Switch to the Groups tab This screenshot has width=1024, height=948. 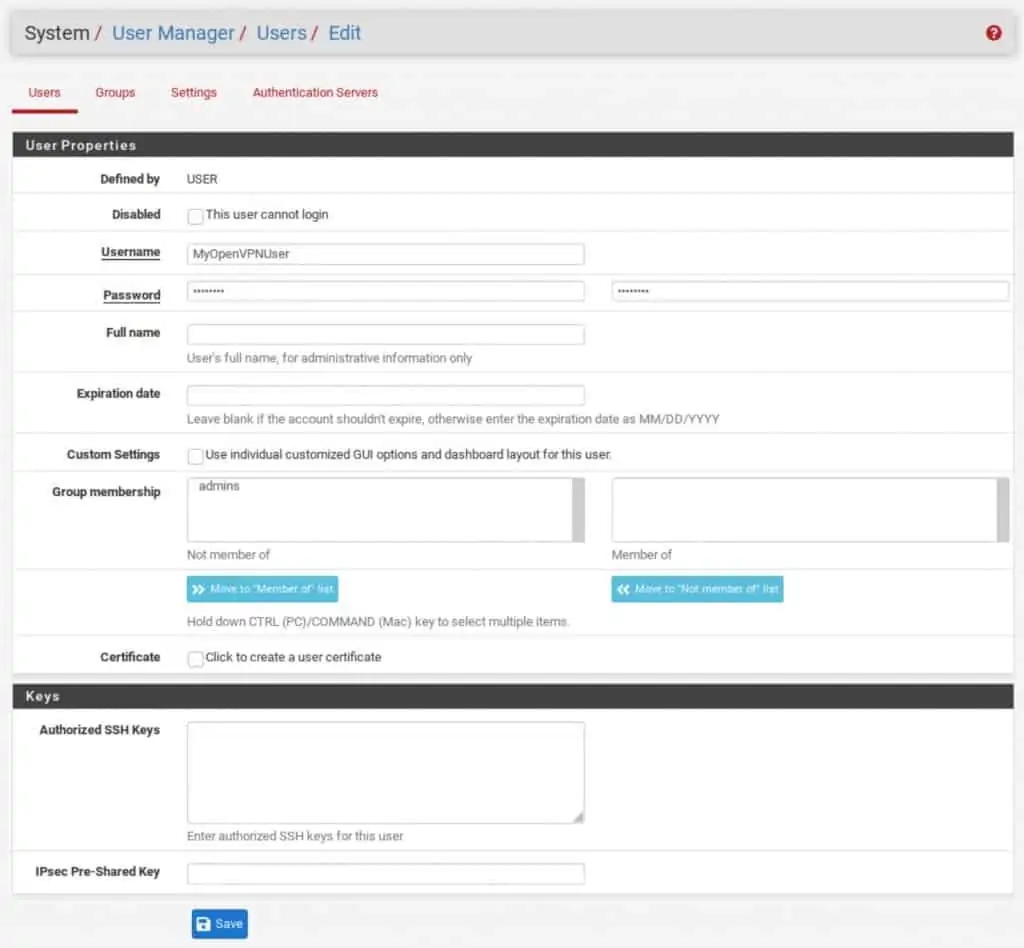115,93
